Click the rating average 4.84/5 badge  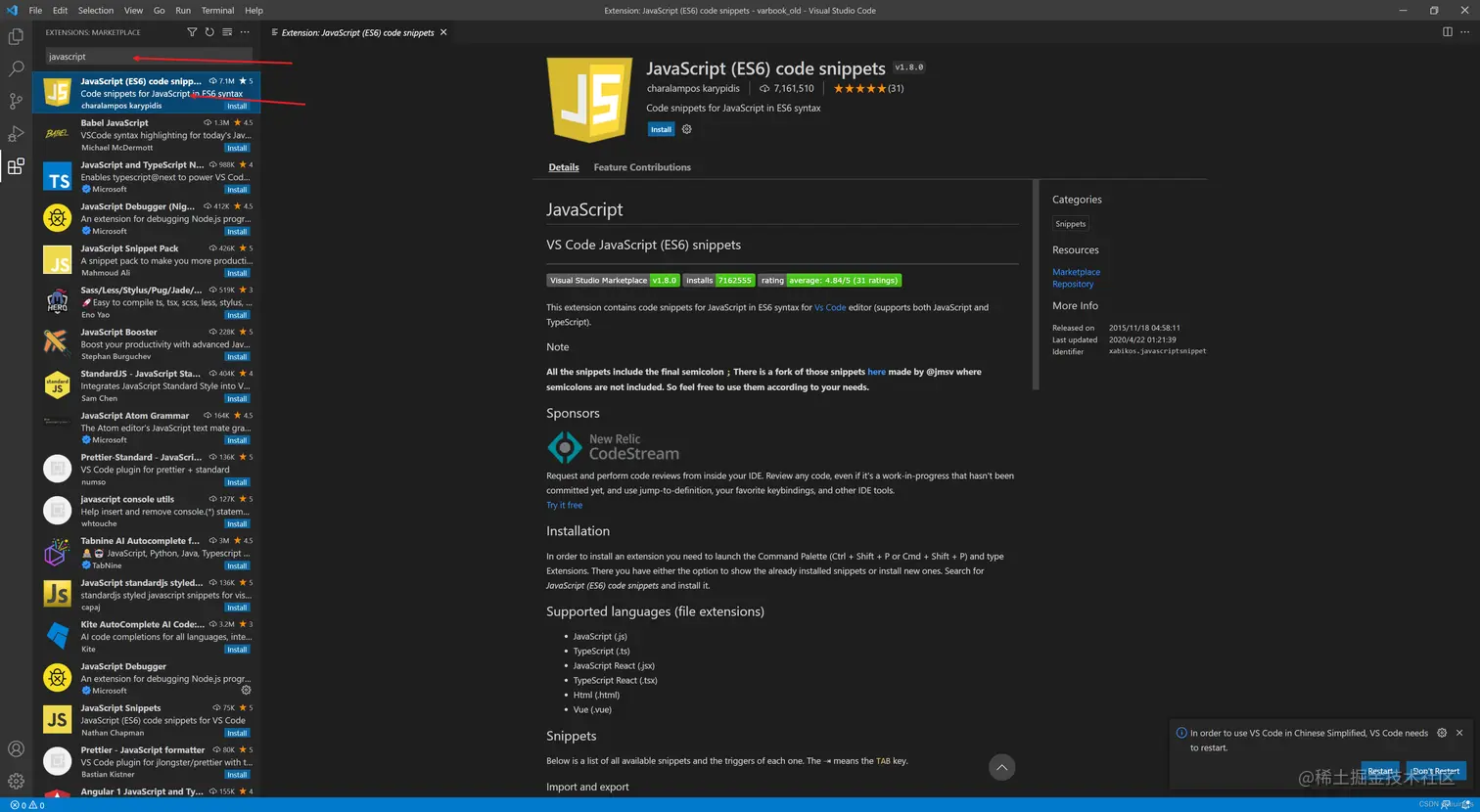(829, 280)
